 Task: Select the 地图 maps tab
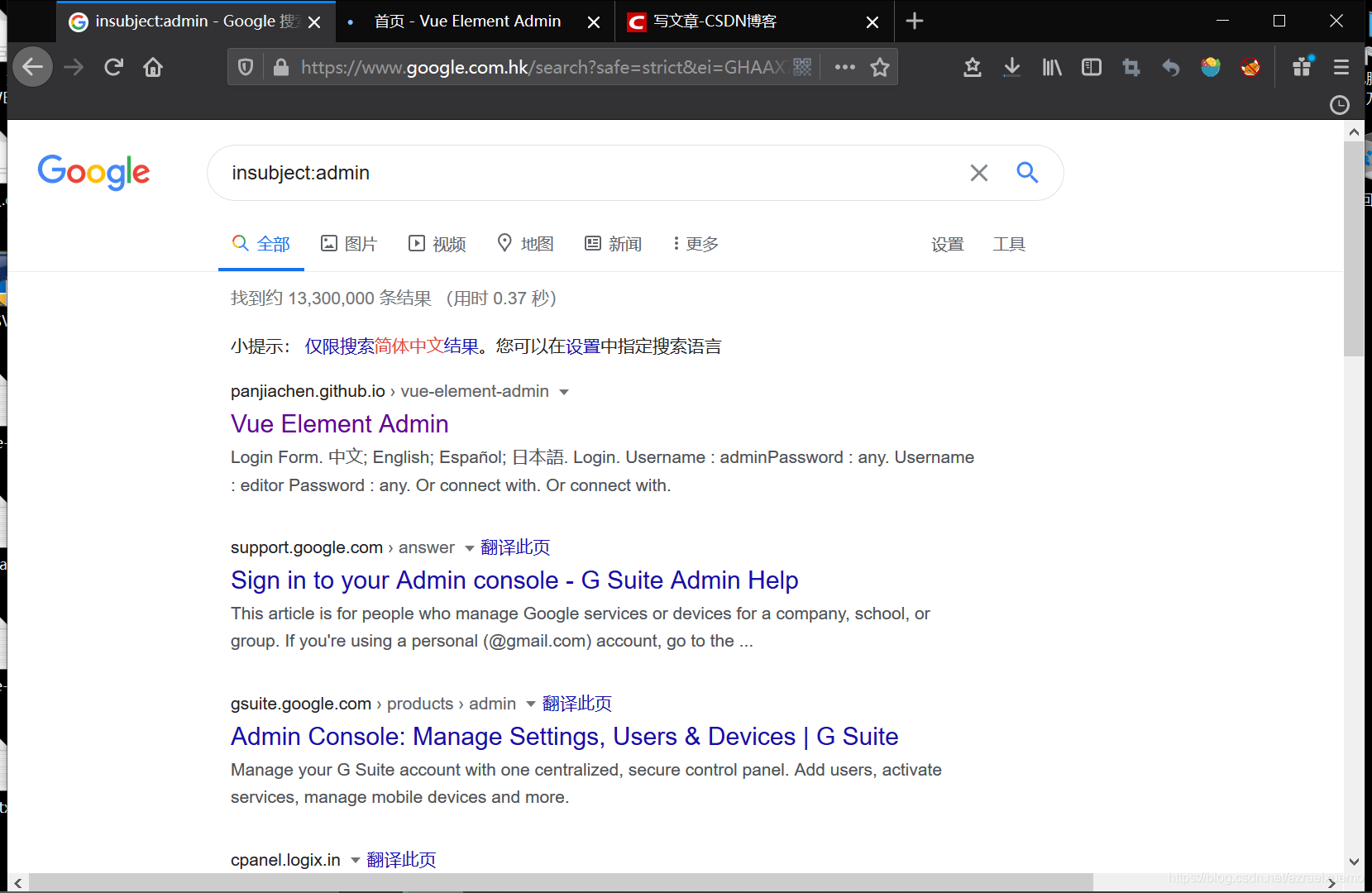525,244
